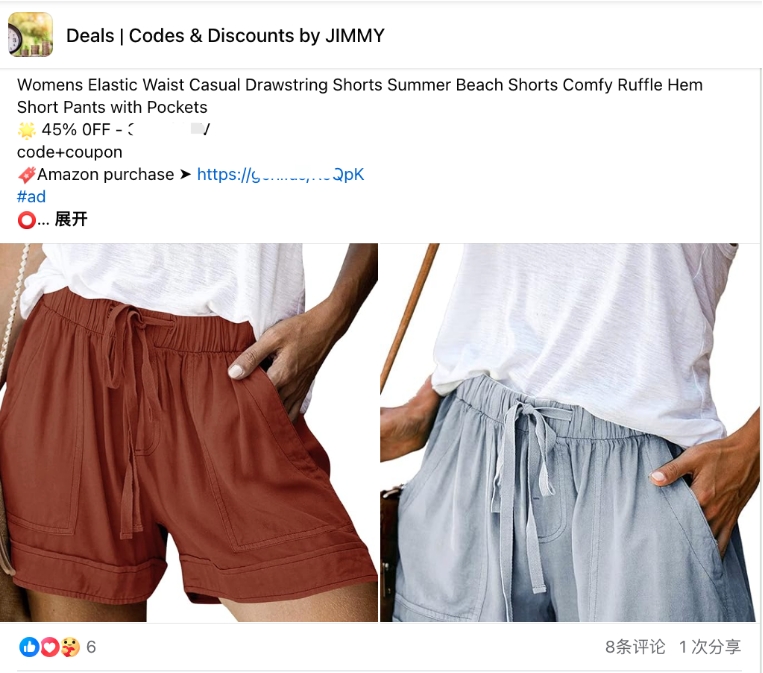Image resolution: width=763 pixels, height=673 pixels.
Task: Open the red shorts product photo
Action: click(189, 432)
